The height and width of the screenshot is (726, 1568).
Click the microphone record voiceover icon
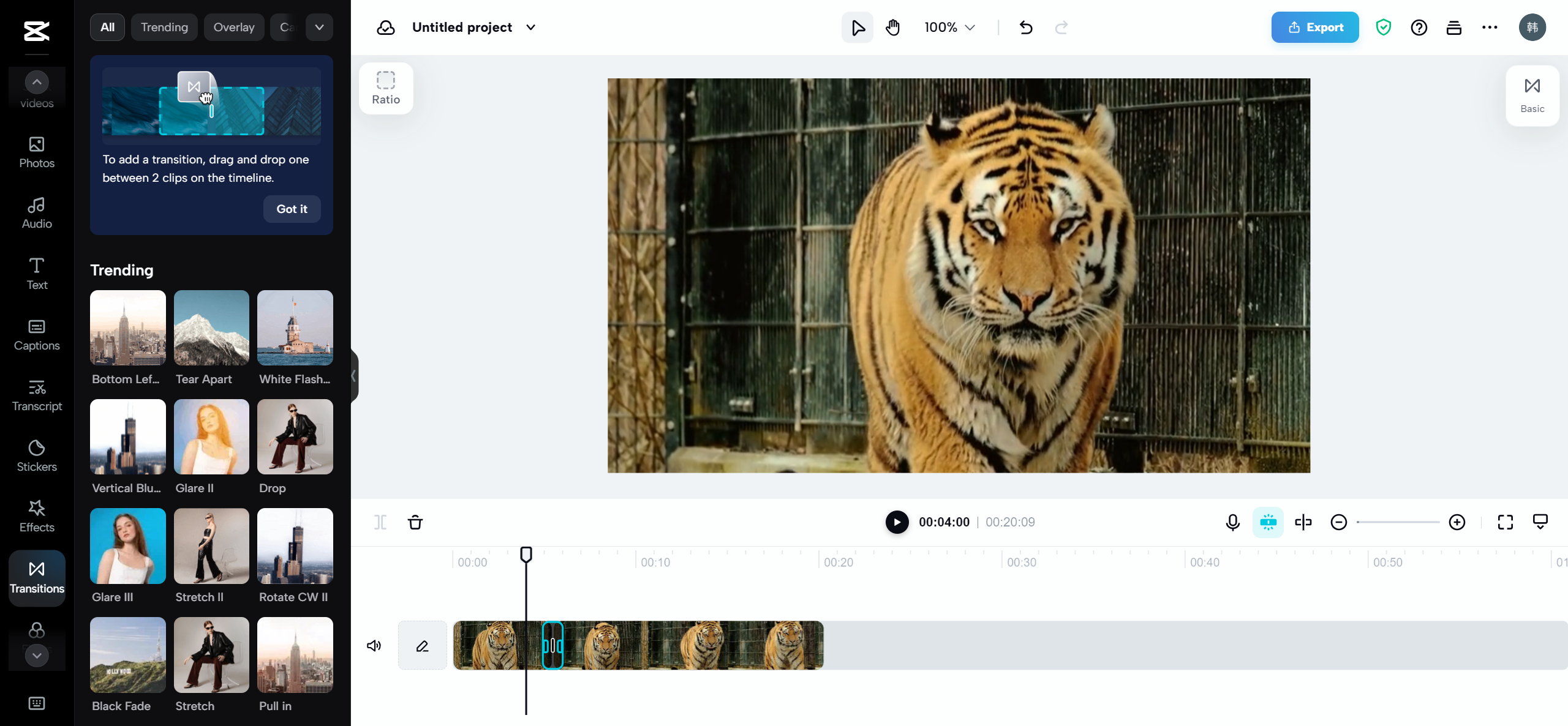point(1232,522)
